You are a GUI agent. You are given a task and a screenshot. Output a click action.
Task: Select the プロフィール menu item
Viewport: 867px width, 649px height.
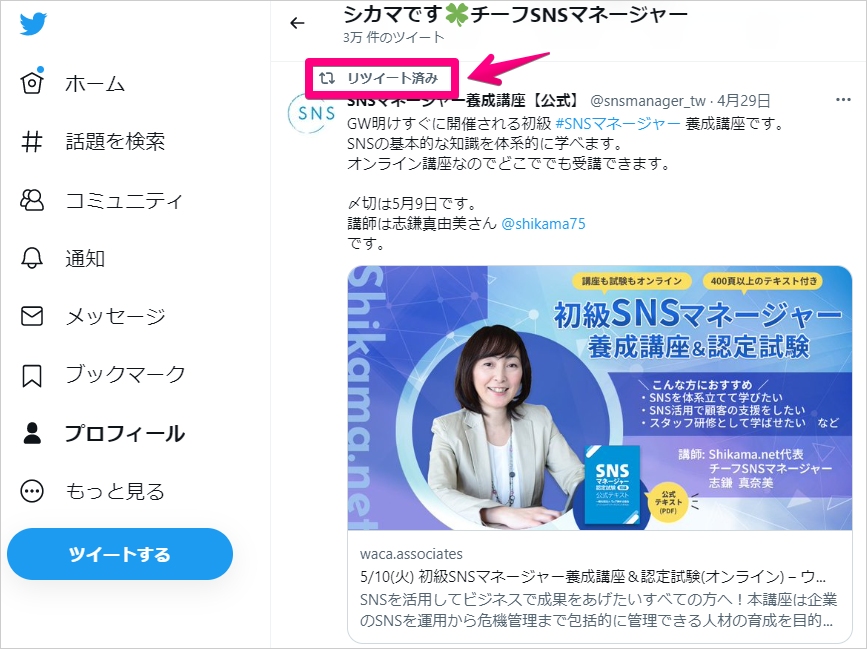(125, 433)
